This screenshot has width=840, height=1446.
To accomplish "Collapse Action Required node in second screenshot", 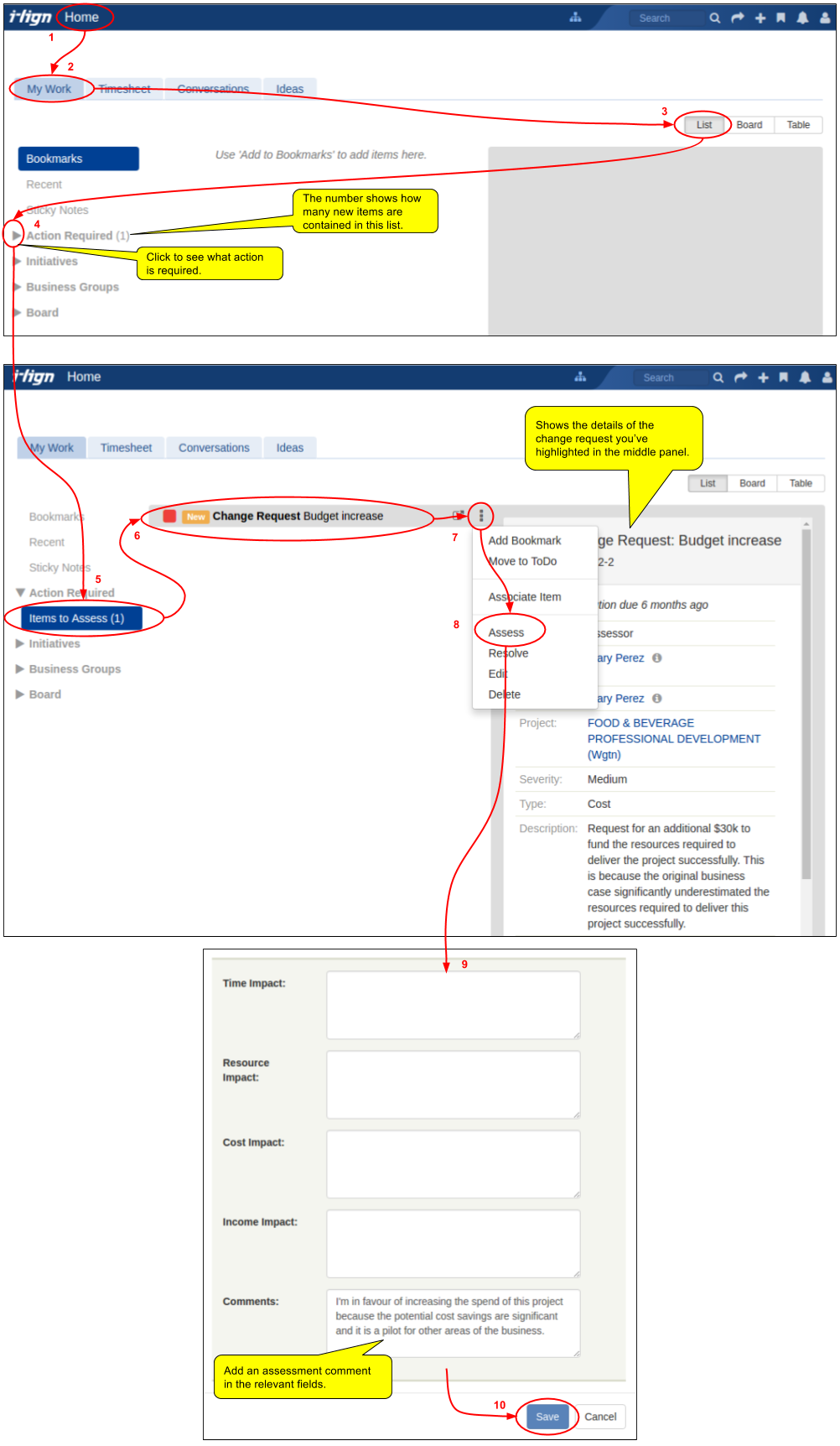I will click(x=20, y=593).
